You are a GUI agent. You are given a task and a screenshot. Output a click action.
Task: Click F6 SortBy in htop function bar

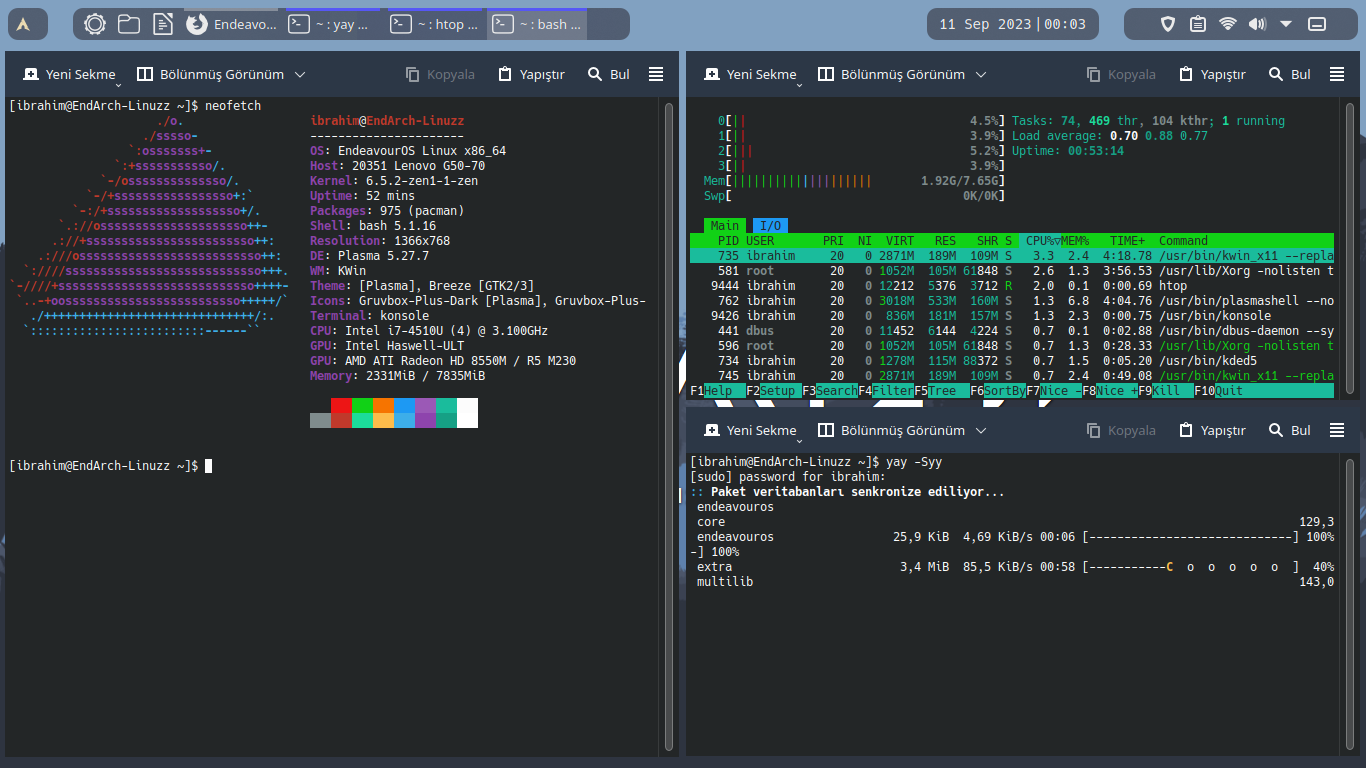997,391
